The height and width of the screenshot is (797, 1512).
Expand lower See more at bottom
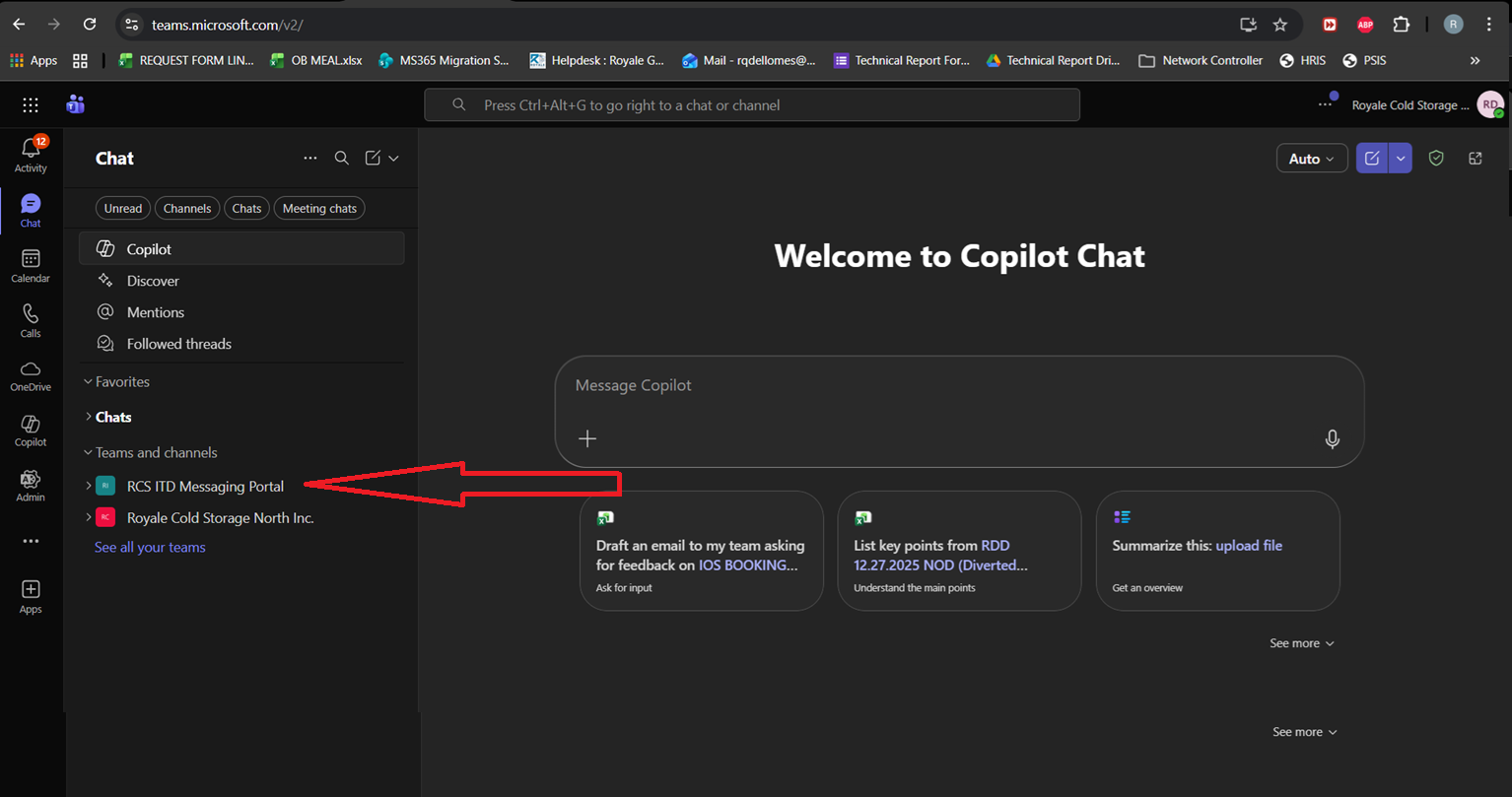1305,732
